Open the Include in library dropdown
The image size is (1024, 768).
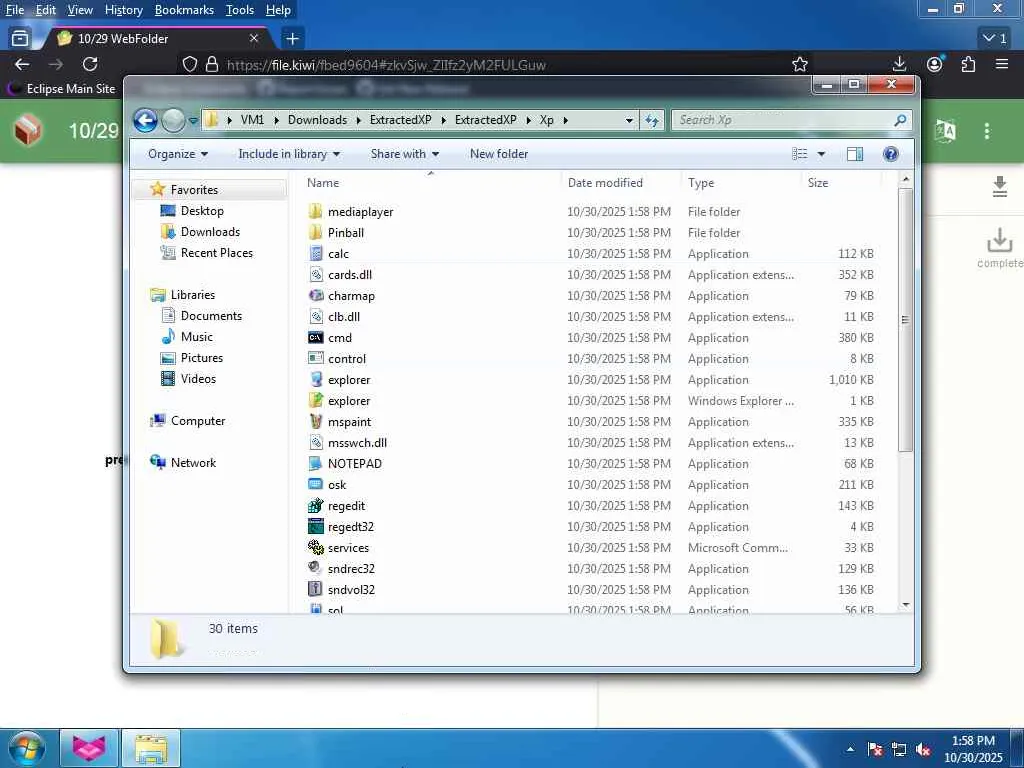[x=289, y=153]
